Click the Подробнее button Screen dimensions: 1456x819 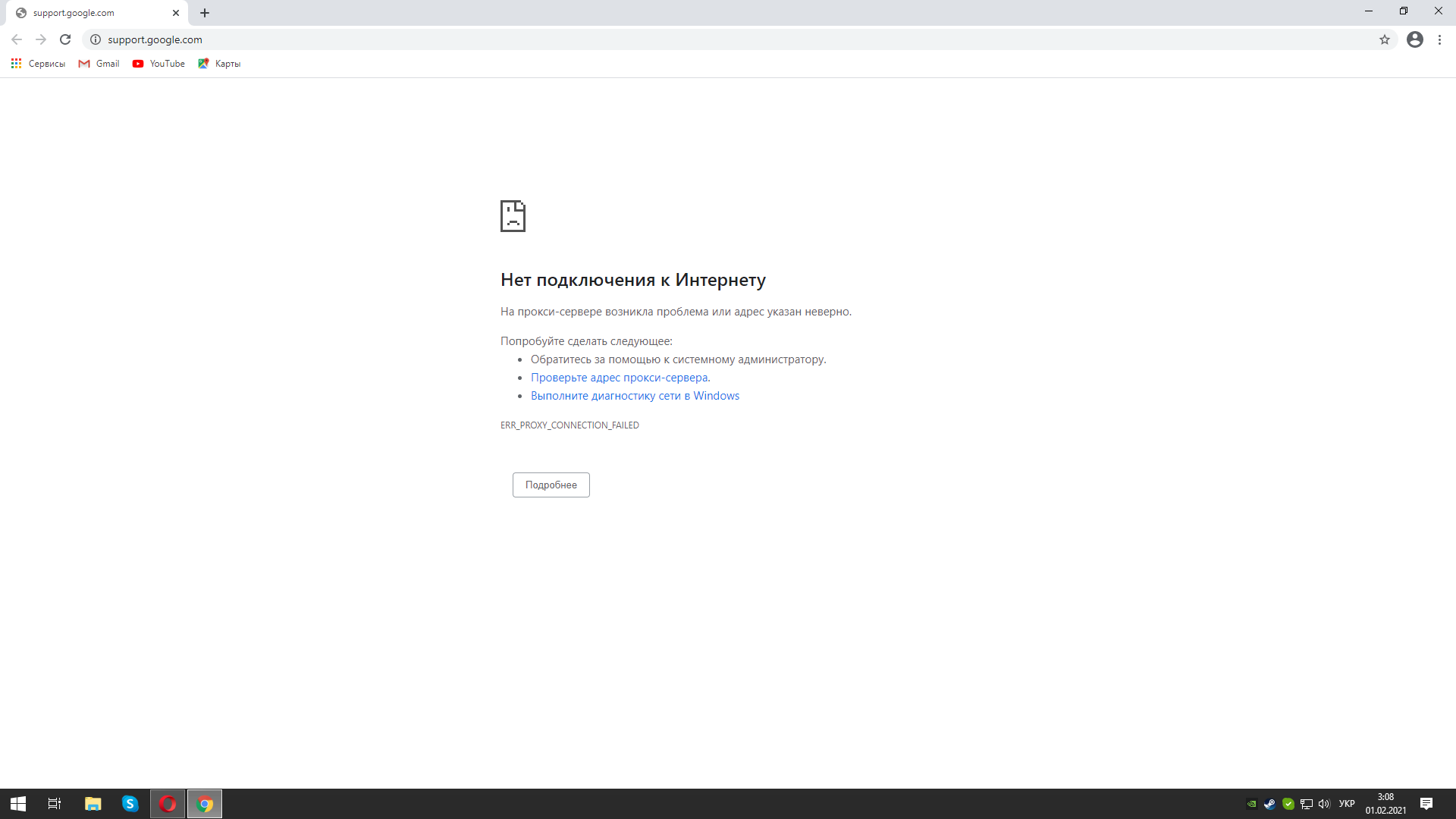551,485
